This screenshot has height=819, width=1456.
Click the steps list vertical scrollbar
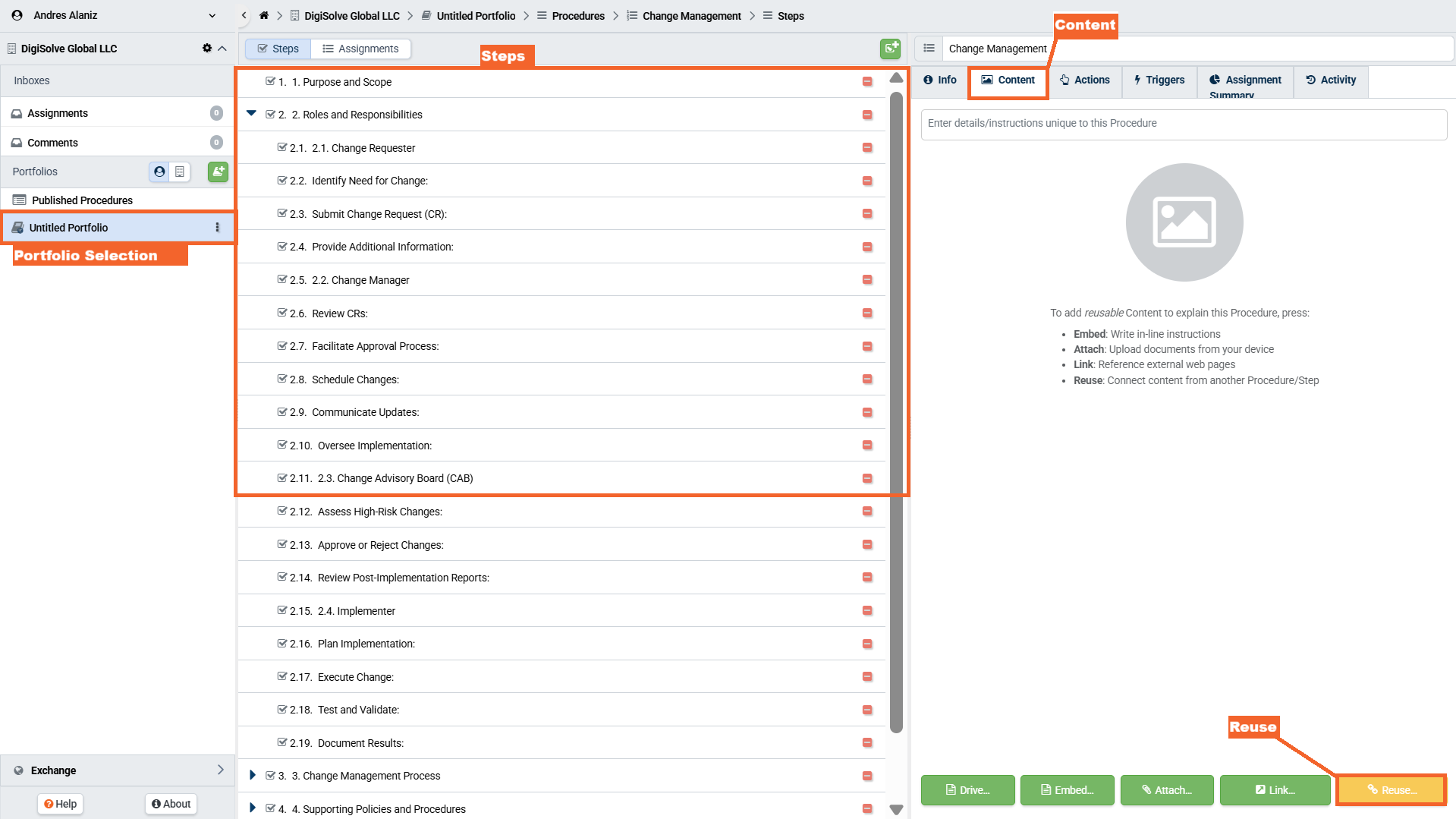tap(896, 410)
